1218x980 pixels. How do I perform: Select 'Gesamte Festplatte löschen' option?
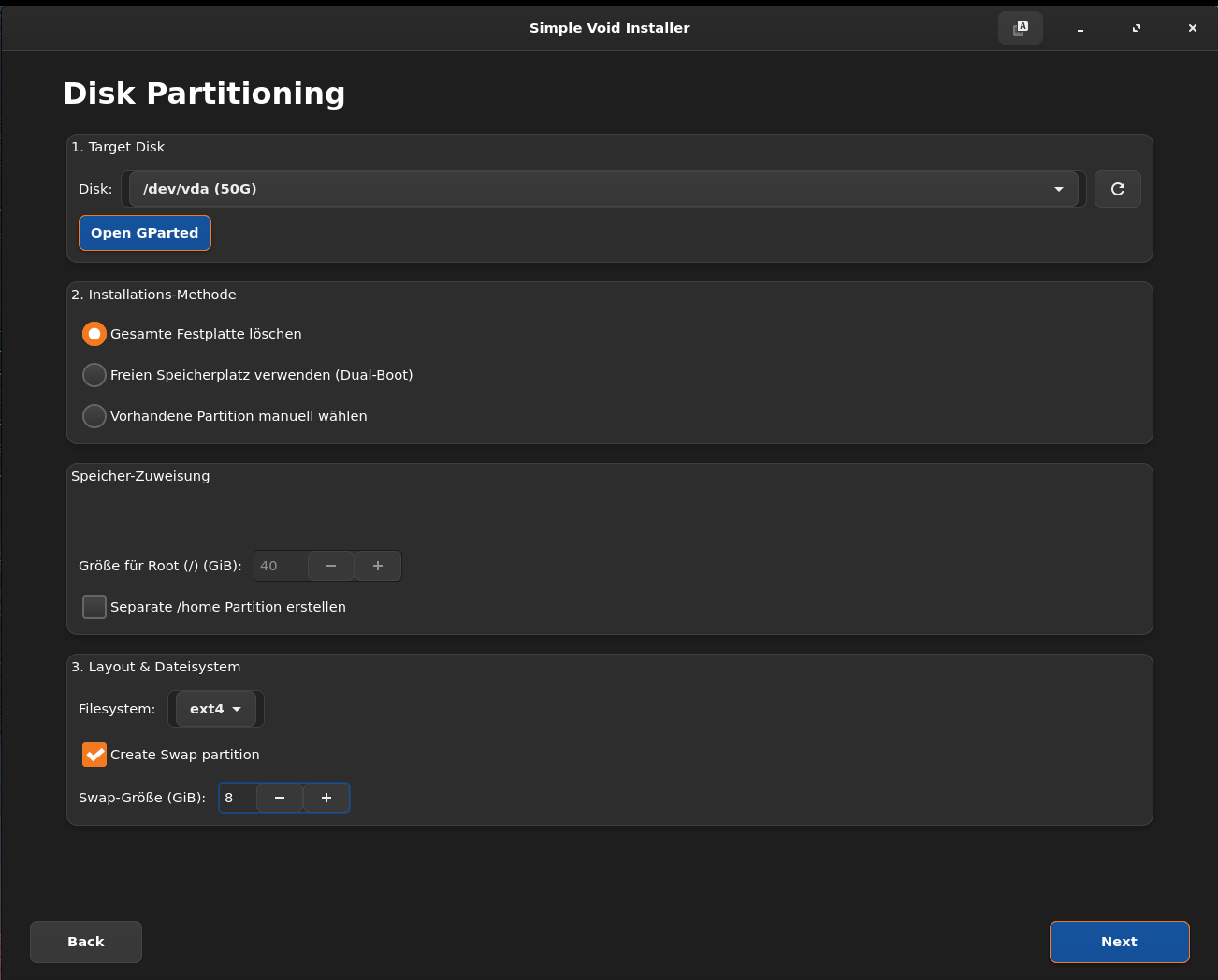tap(94, 334)
